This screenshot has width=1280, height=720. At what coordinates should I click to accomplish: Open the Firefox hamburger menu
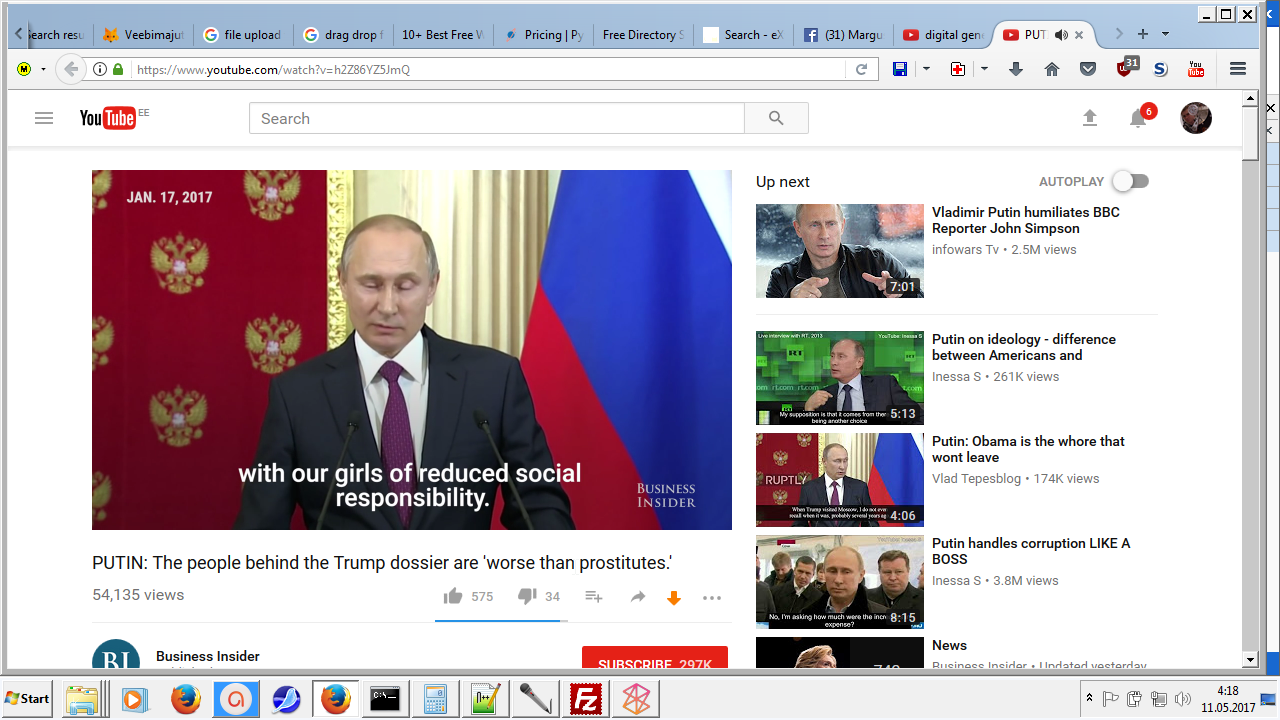tap(1238, 69)
